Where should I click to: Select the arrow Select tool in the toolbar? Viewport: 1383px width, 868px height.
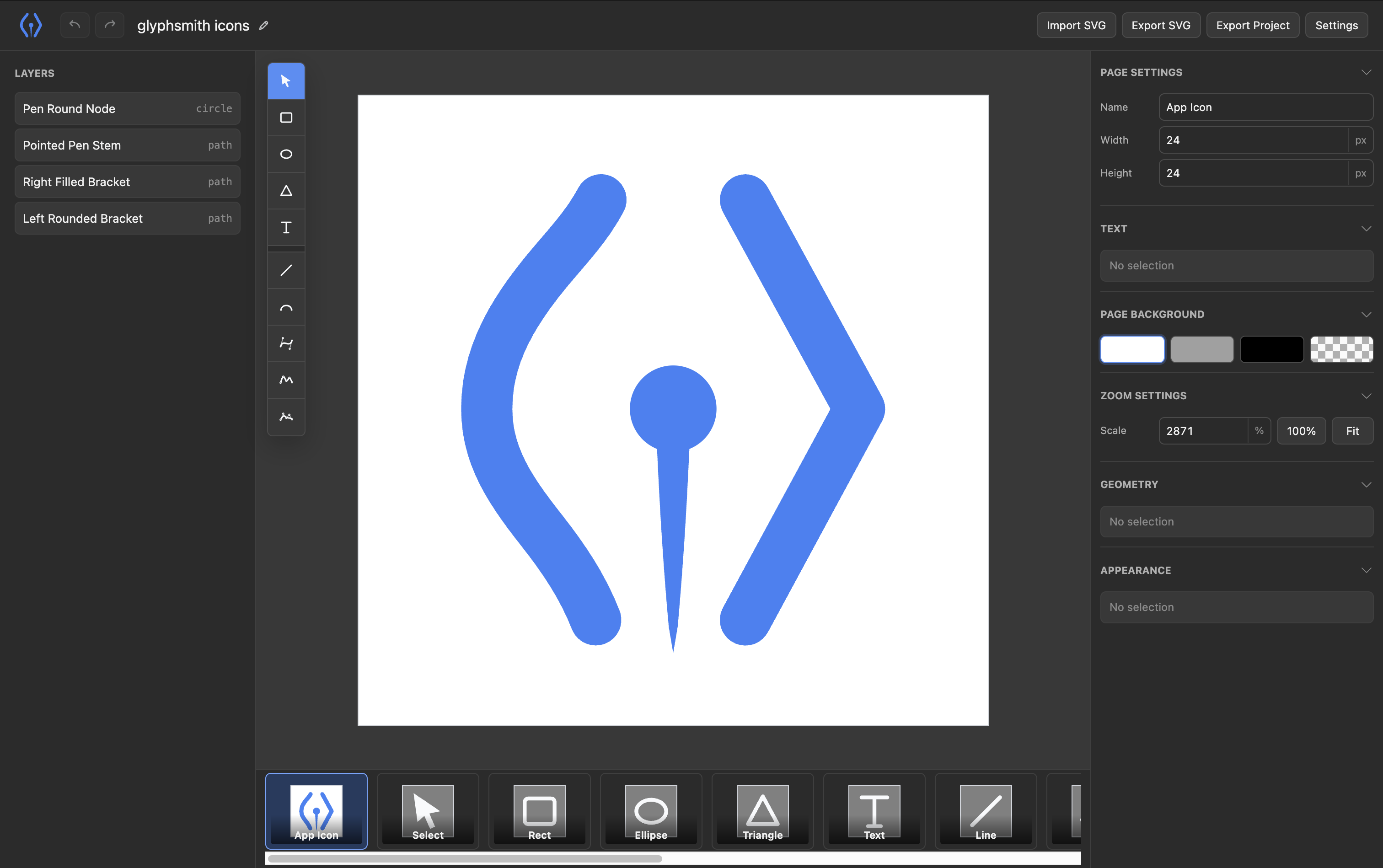[286, 81]
